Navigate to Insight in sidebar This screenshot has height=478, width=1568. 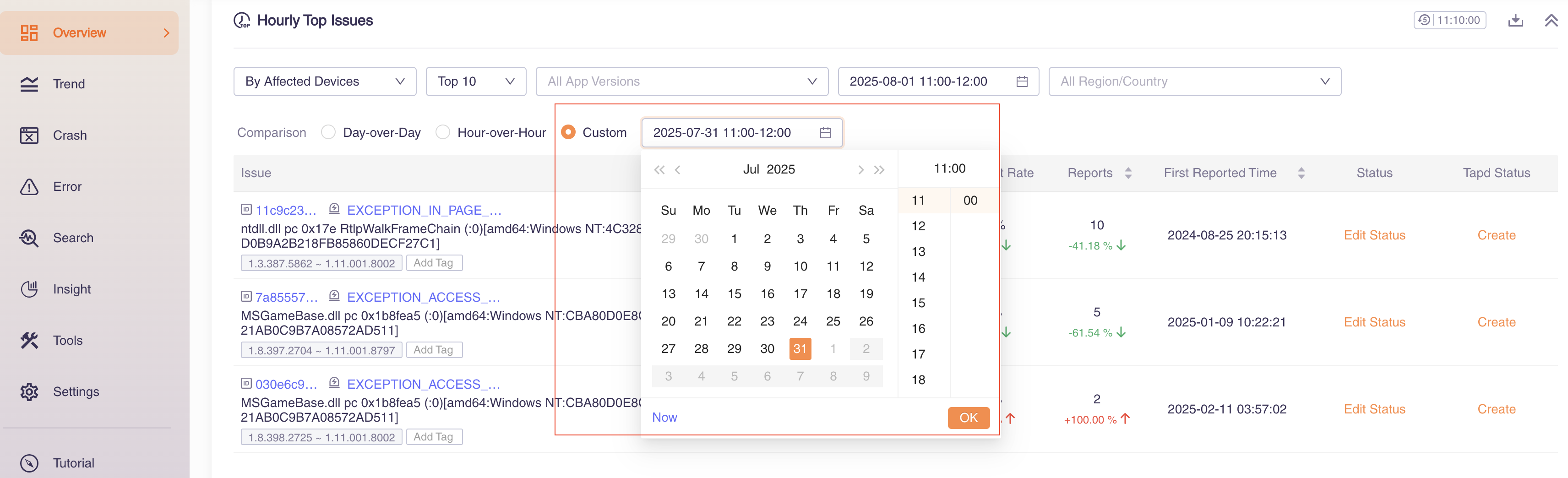pos(71,289)
